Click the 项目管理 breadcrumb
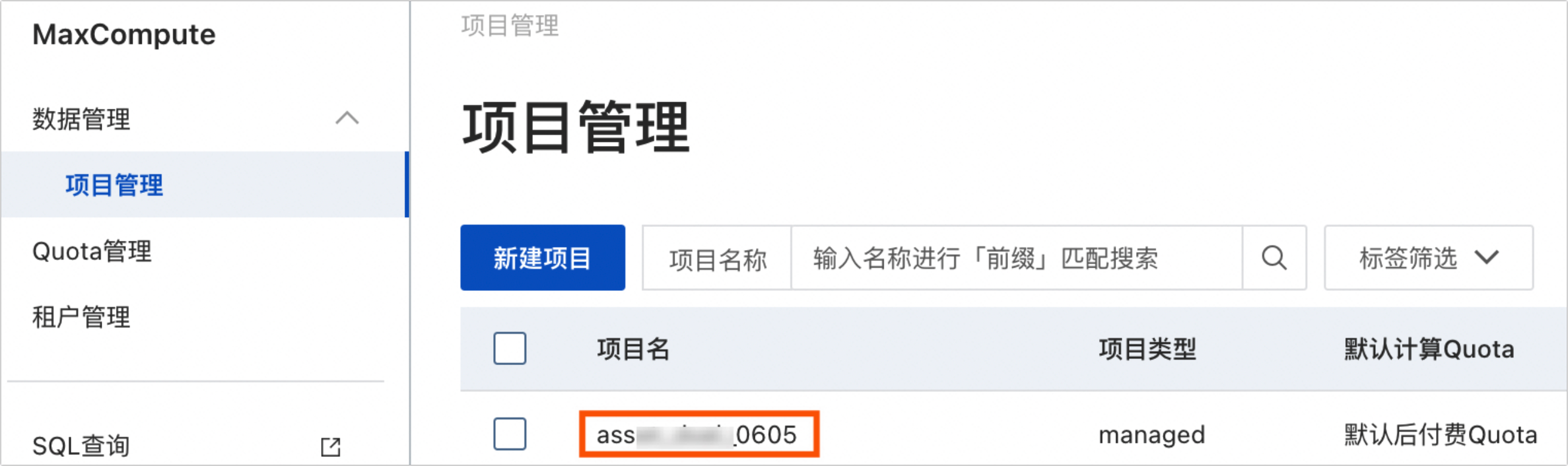 click(x=510, y=26)
